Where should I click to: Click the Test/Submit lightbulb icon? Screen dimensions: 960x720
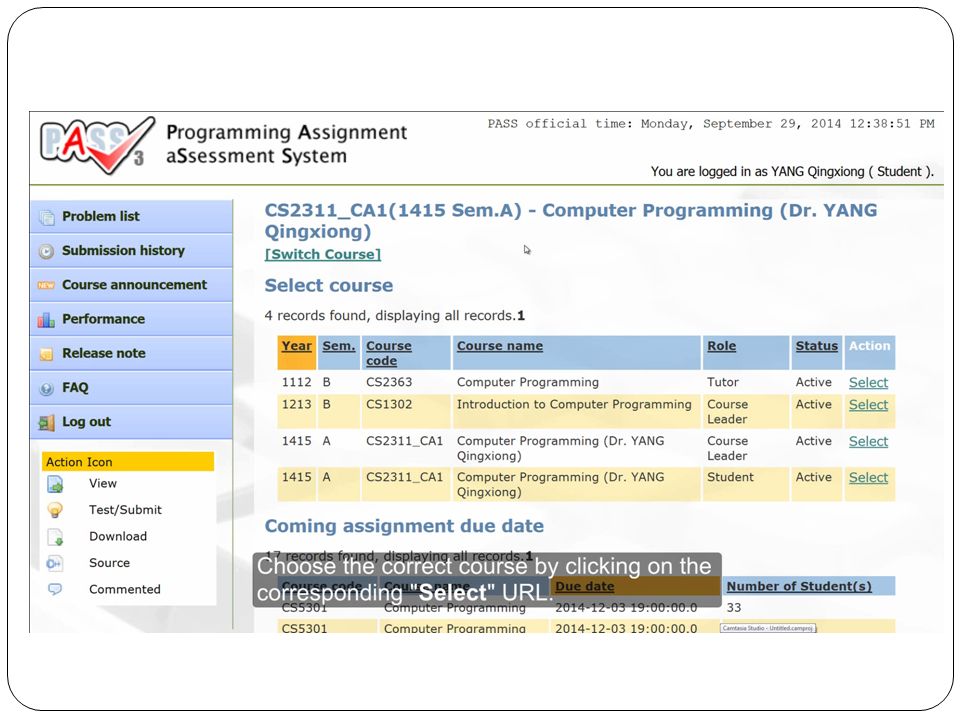coord(55,510)
